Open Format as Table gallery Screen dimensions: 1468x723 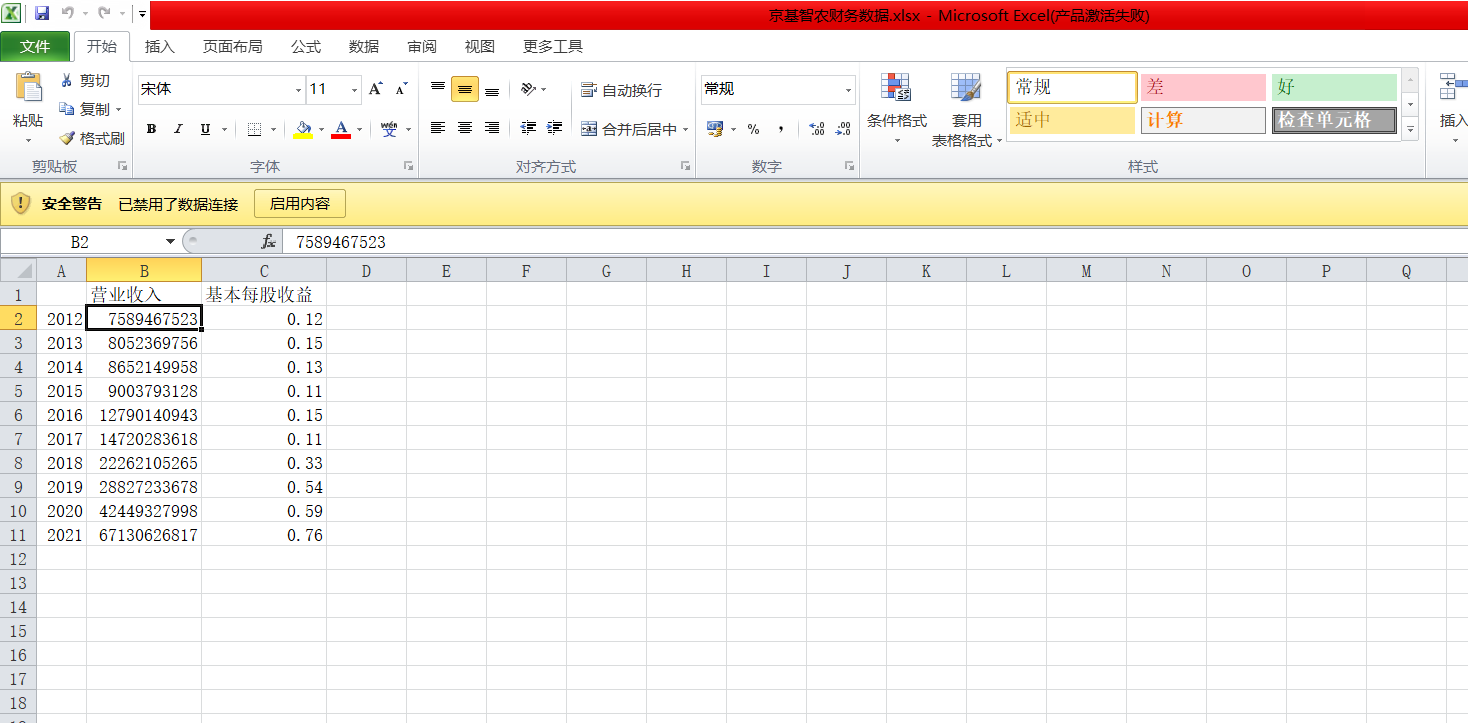pyautogui.click(x=966, y=110)
